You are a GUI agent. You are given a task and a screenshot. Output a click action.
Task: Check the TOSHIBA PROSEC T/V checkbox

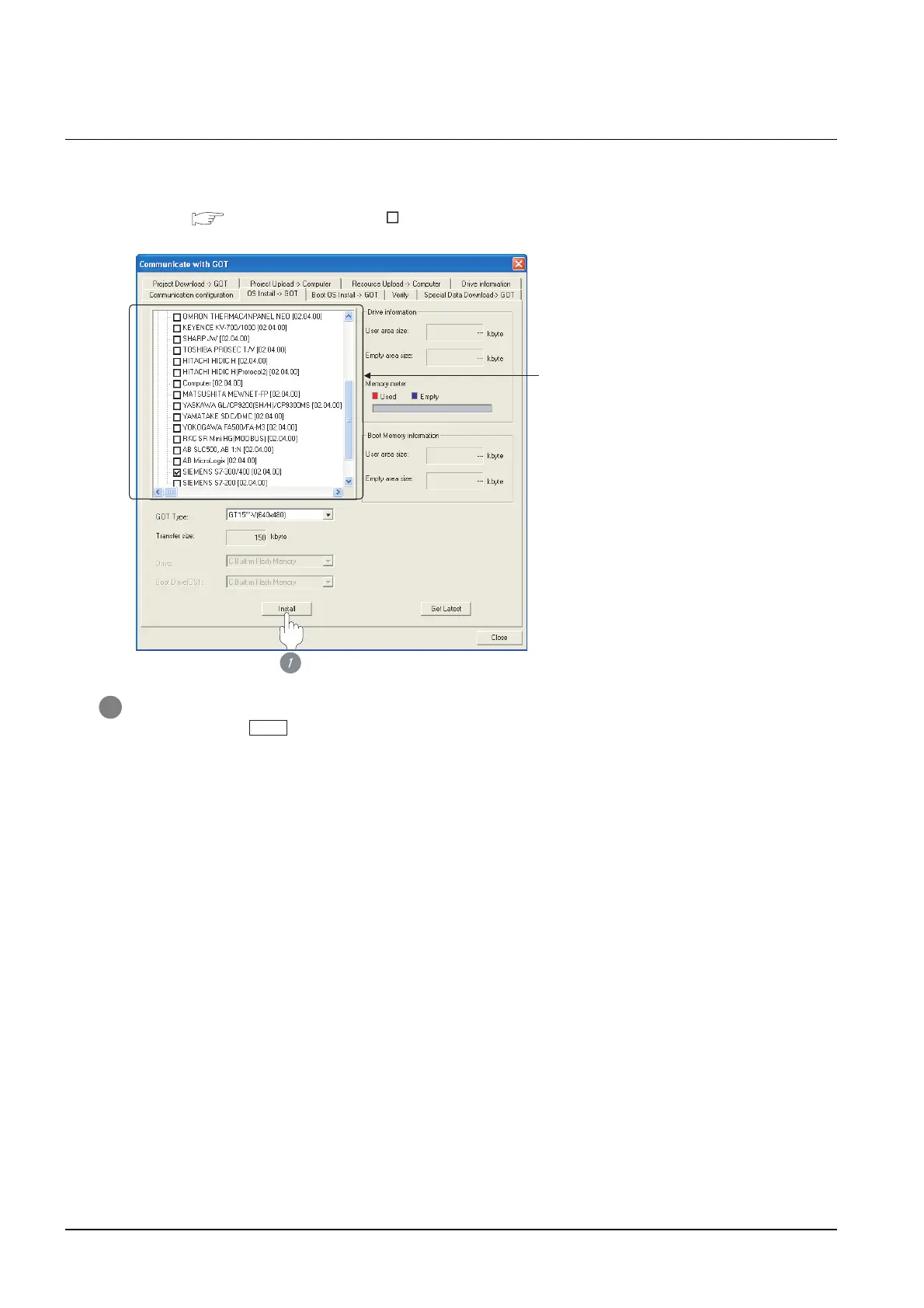pos(177,350)
